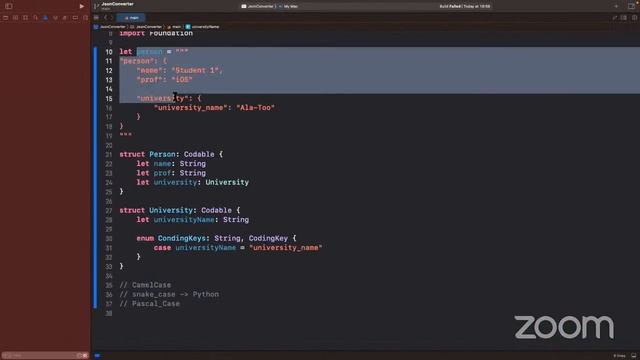640x360 pixels.
Task: Open JsonConverter folder in jump bar
Action: (146, 27)
